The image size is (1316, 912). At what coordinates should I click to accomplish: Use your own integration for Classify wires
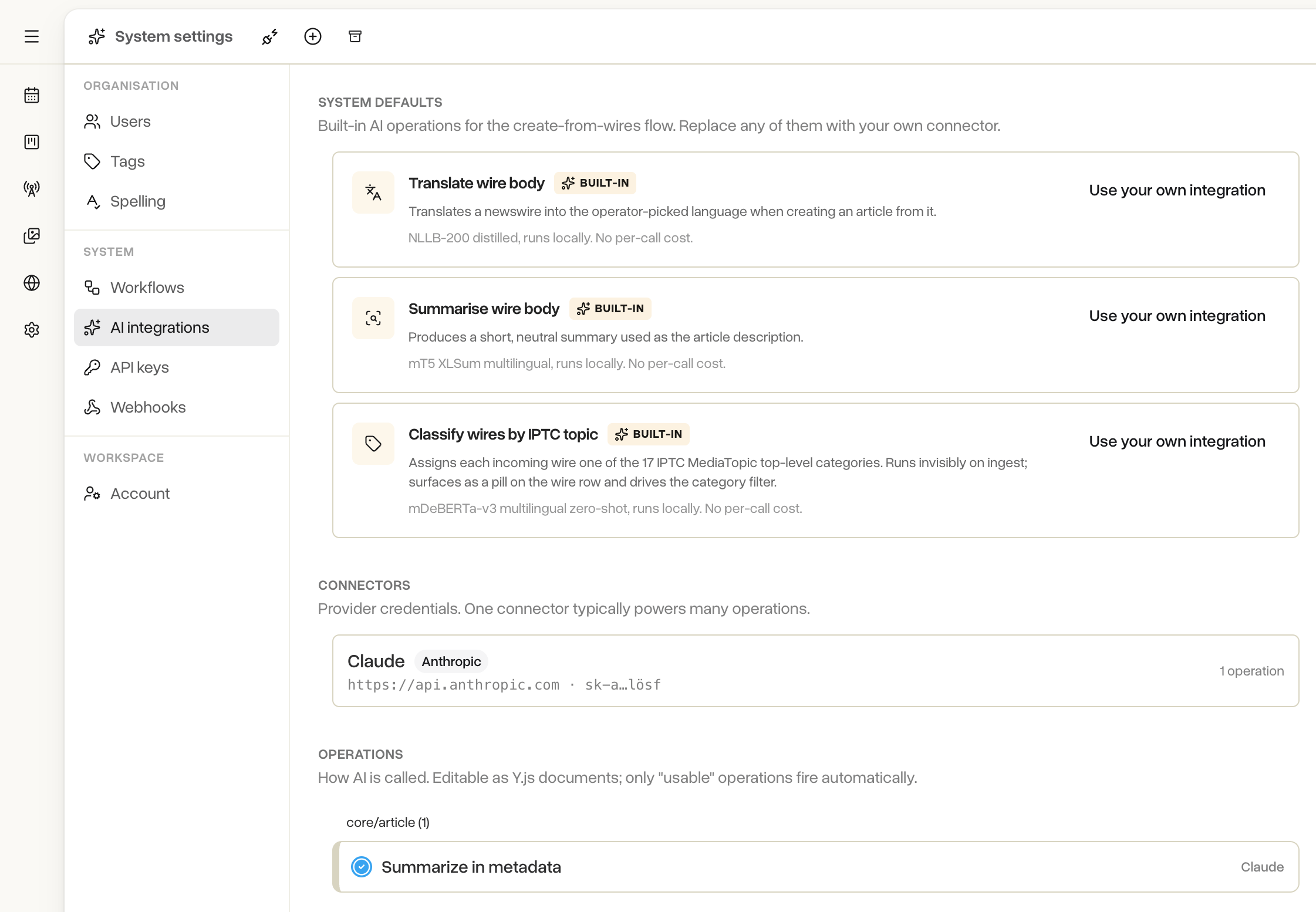(x=1177, y=441)
